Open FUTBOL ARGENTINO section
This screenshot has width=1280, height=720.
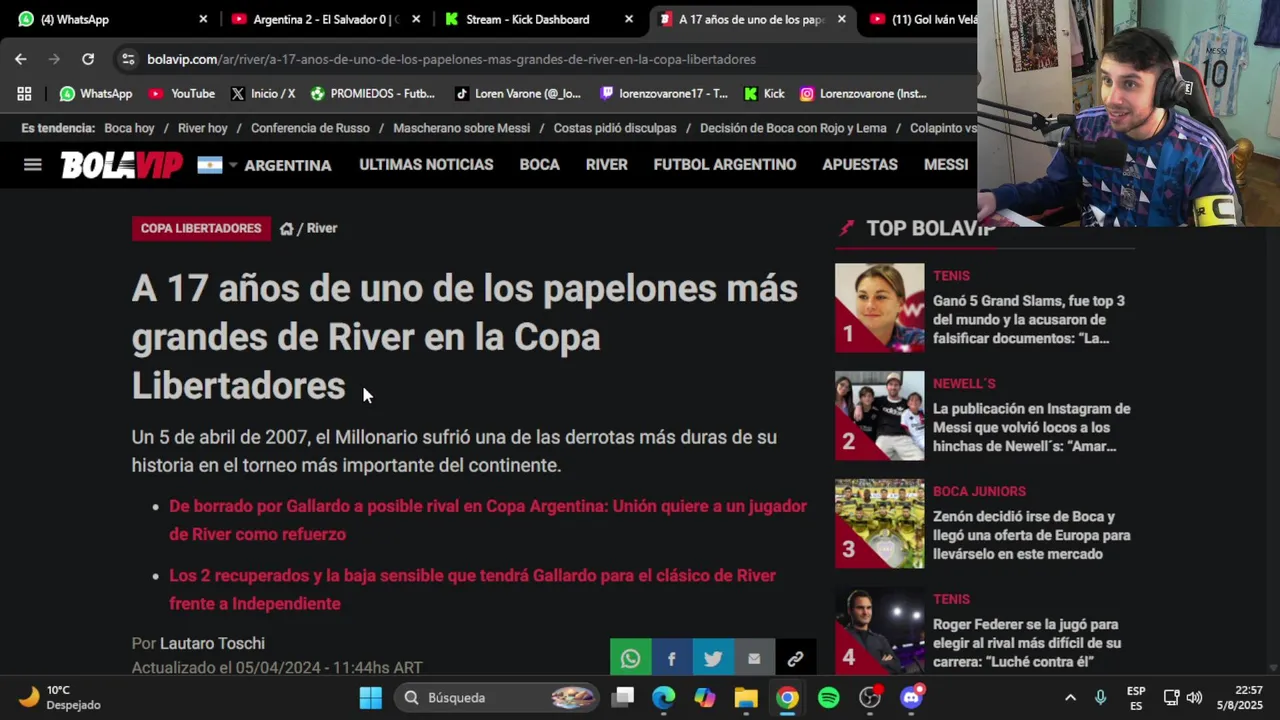click(725, 165)
